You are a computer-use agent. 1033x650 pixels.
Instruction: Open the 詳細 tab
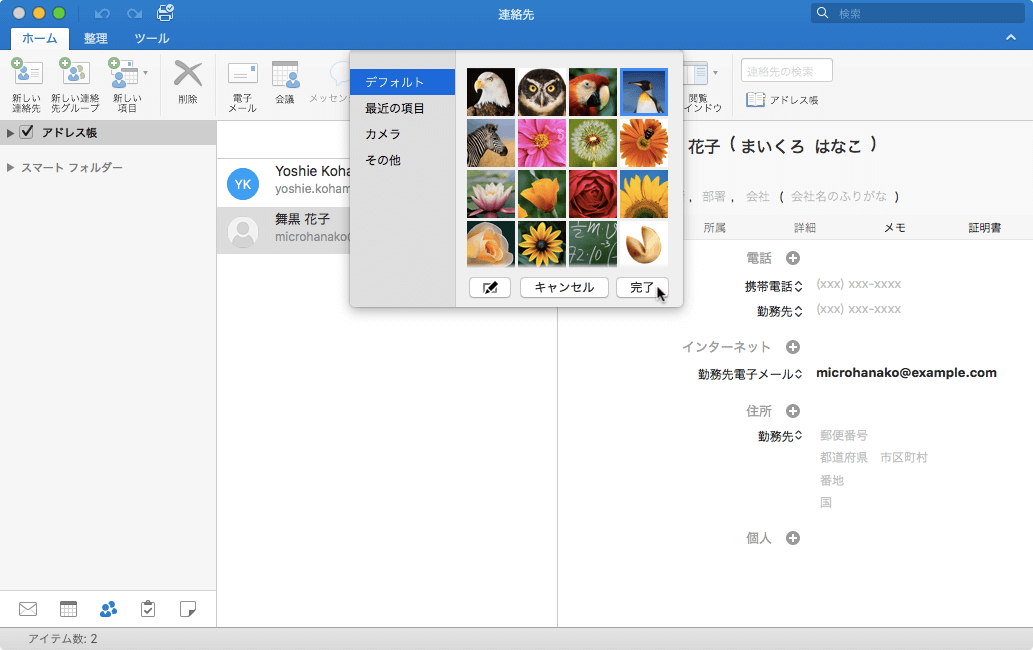click(x=804, y=227)
